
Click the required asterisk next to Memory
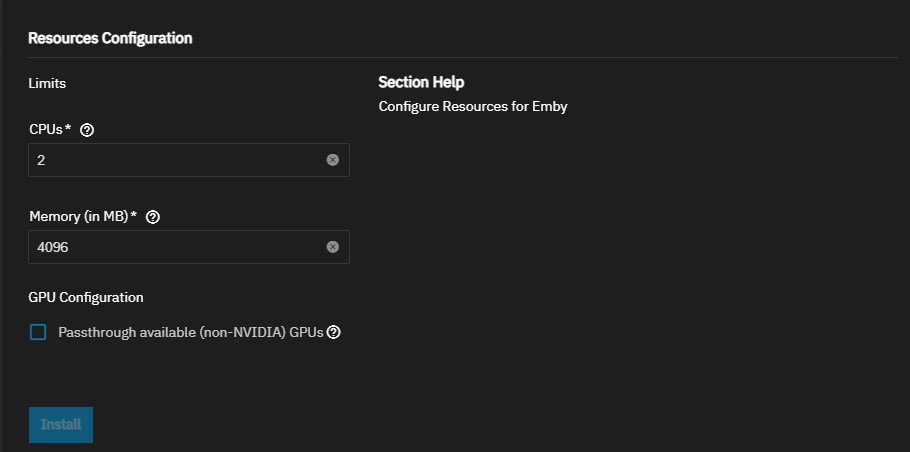pyautogui.click(x=134, y=215)
